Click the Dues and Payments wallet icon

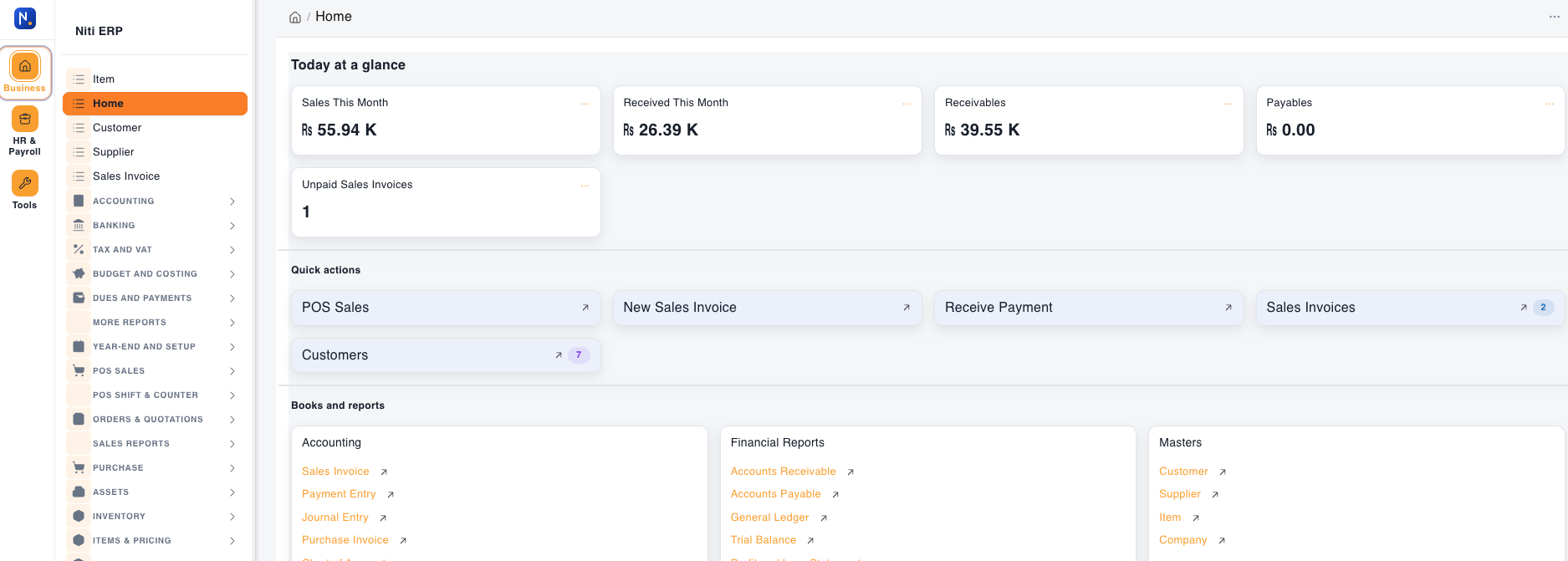pyautogui.click(x=79, y=298)
